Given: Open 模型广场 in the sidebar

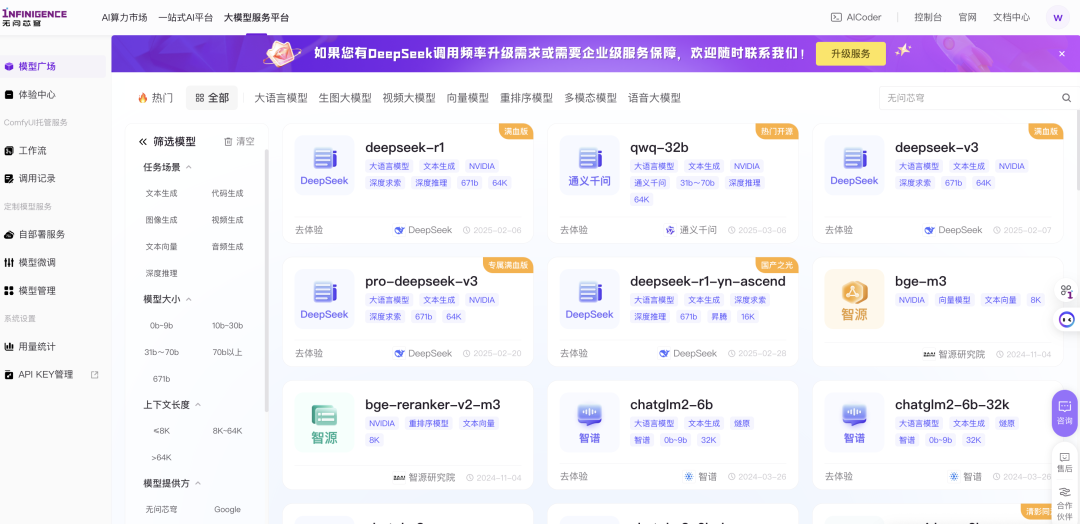Looking at the screenshot, I should click(x=53, y=66).
